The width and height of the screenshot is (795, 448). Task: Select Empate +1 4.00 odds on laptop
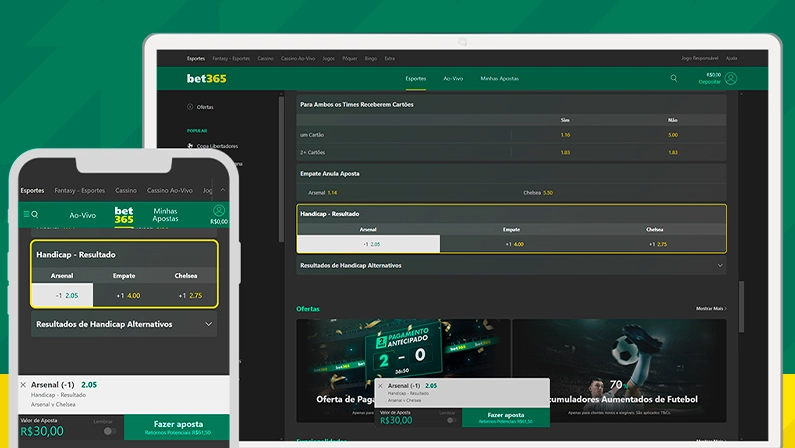click(x=512, y=244)
